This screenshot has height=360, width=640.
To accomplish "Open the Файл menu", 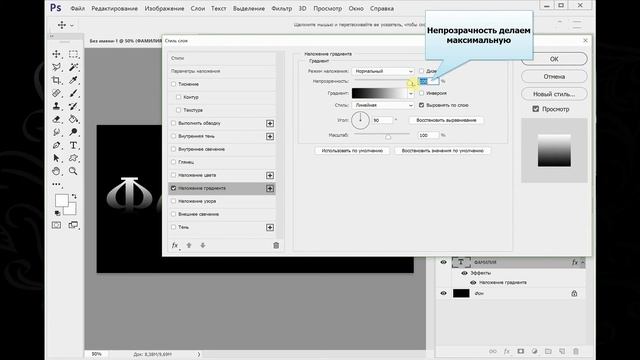I will (x=78, y=8).
